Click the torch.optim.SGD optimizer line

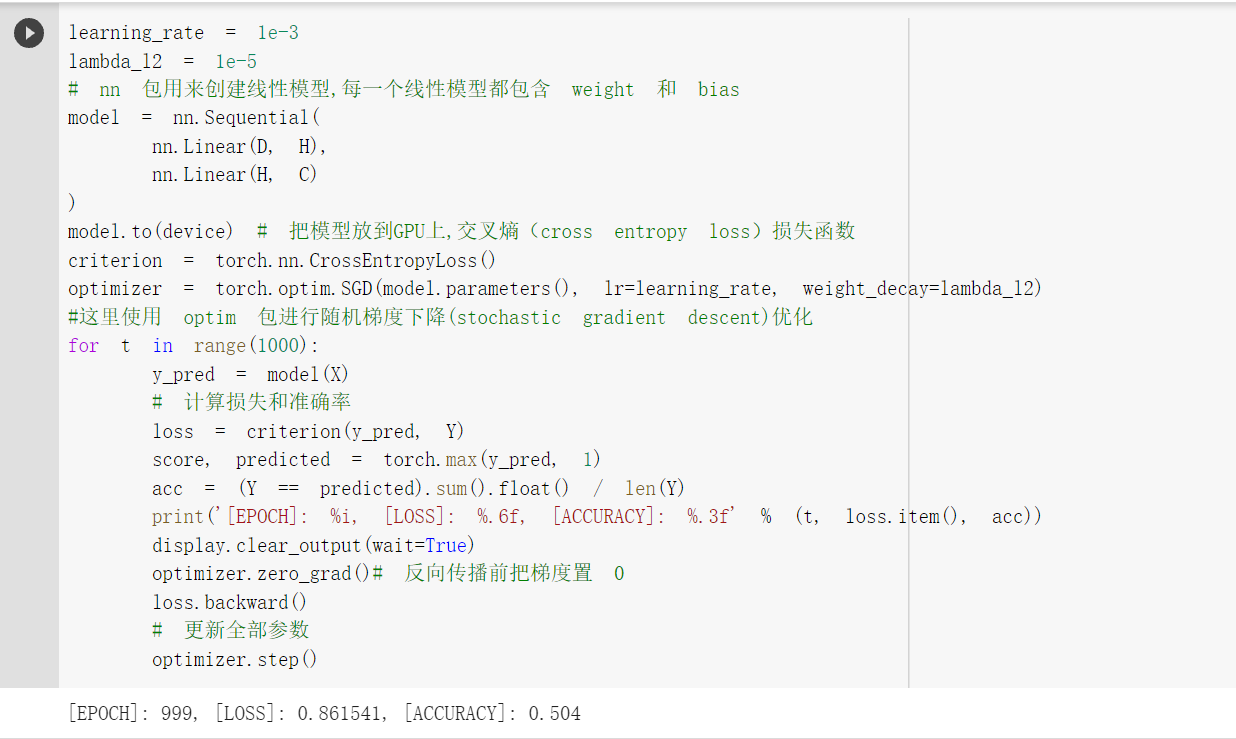(555, 289)
